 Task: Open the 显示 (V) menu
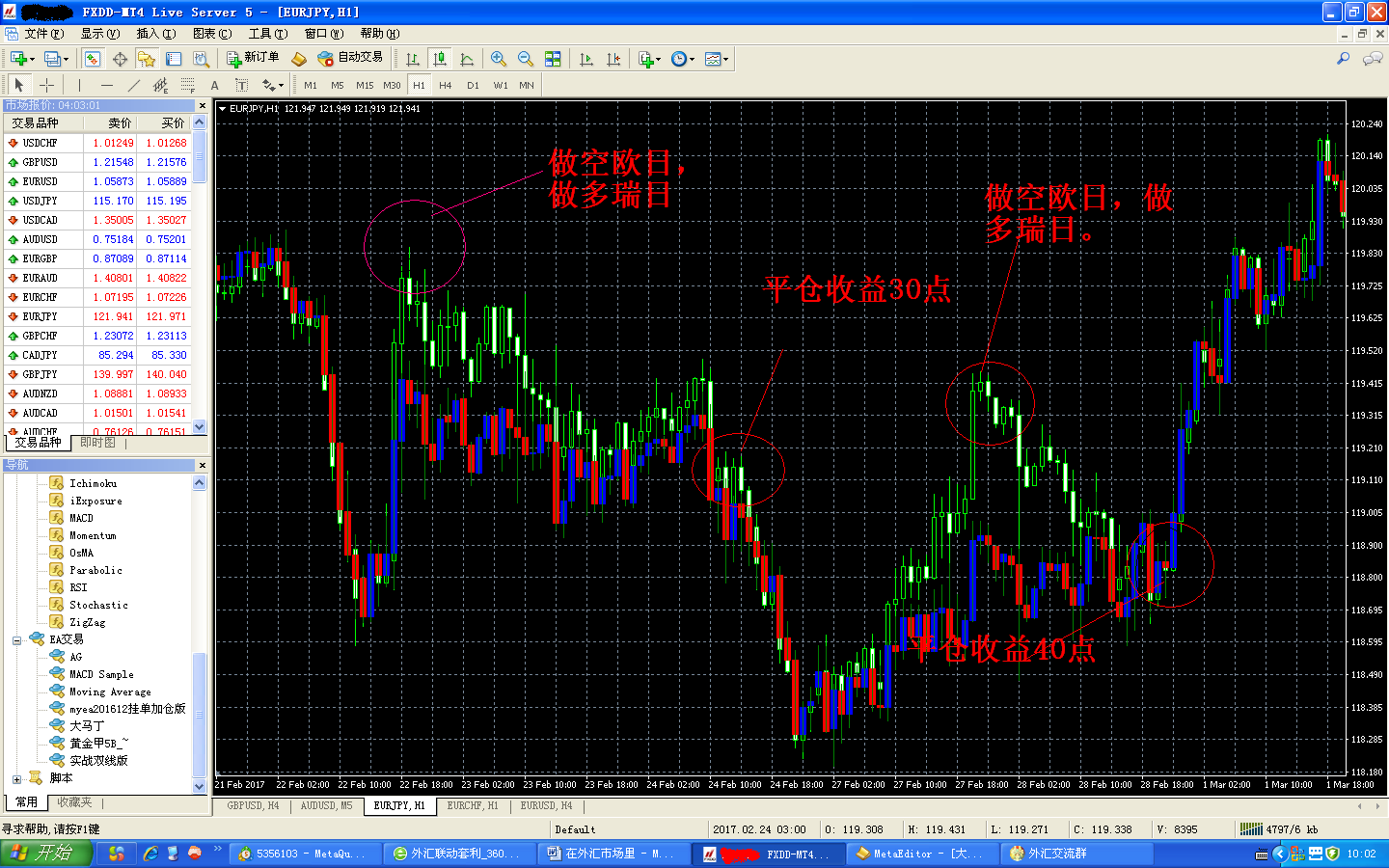point(100,34)
